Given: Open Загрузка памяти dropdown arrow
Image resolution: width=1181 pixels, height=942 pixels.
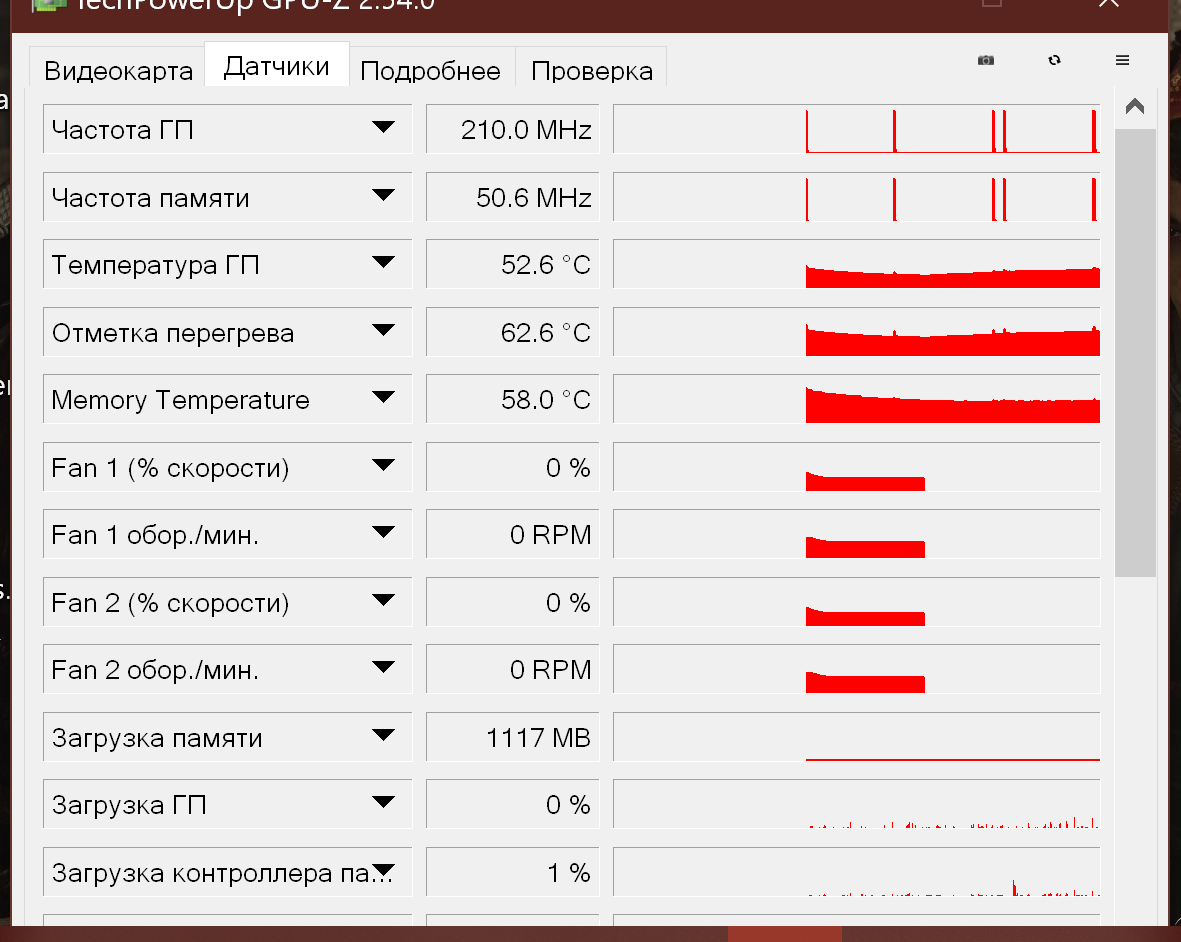Looking at the screenshot, I should tap(383, 736).
